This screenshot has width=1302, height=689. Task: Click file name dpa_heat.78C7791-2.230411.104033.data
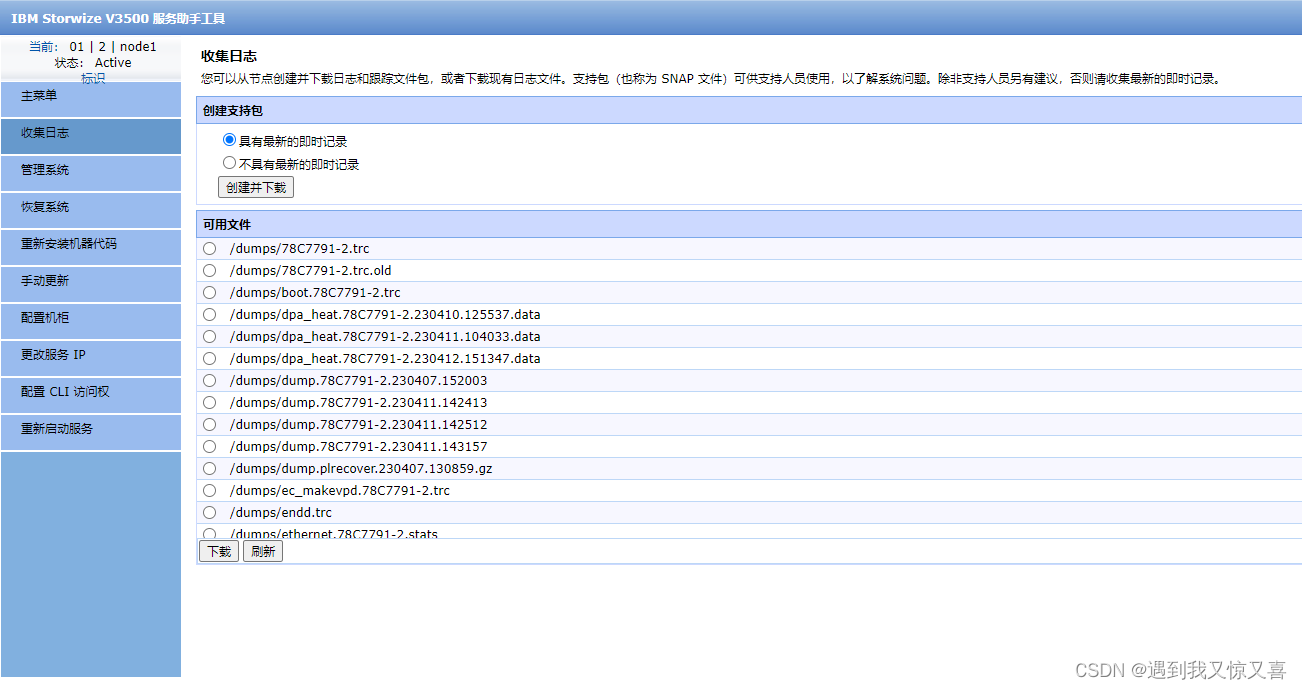point(385,337)
